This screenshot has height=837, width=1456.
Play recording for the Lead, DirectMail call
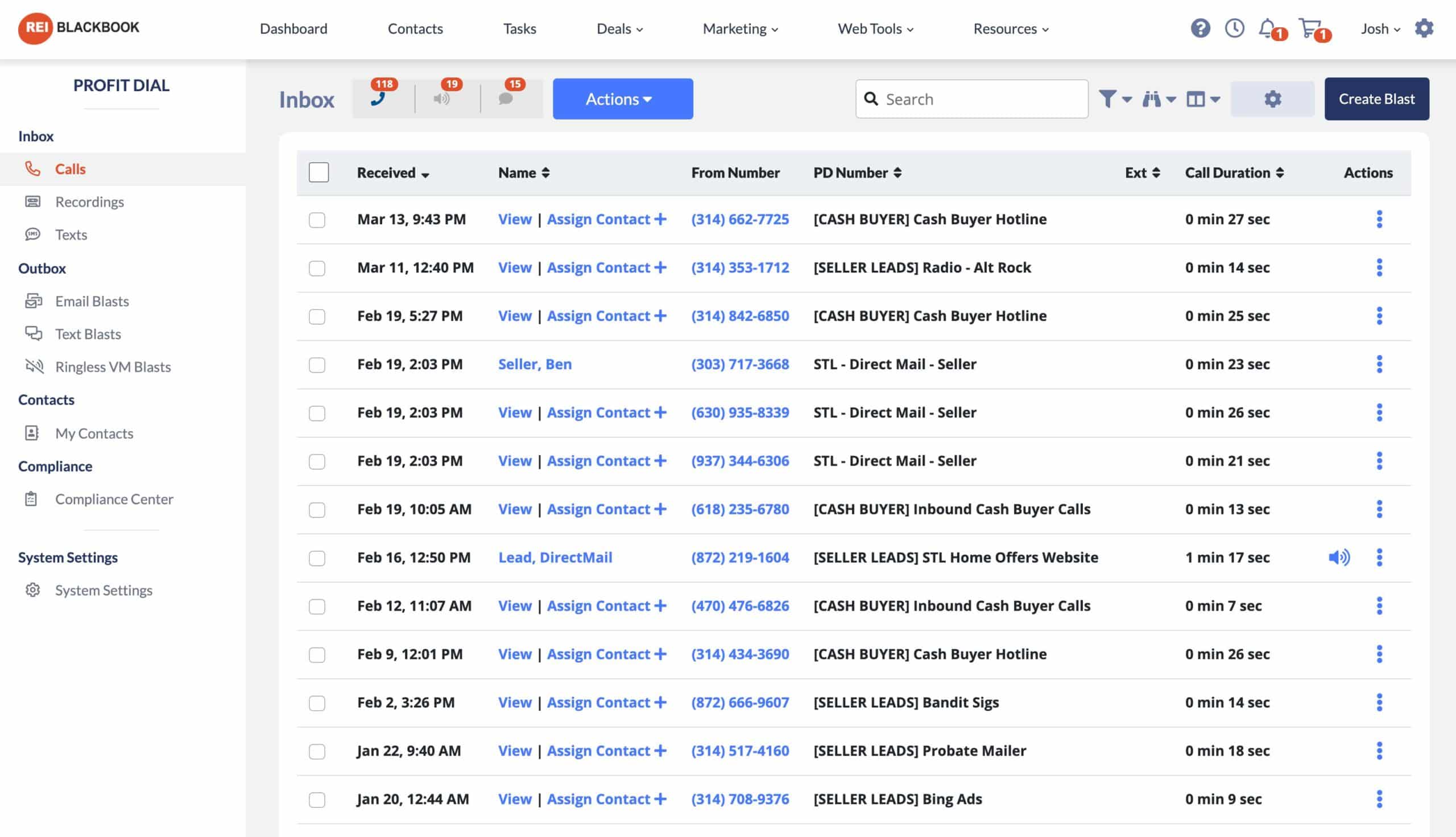pyautogui.click(x=1339, y=557)
